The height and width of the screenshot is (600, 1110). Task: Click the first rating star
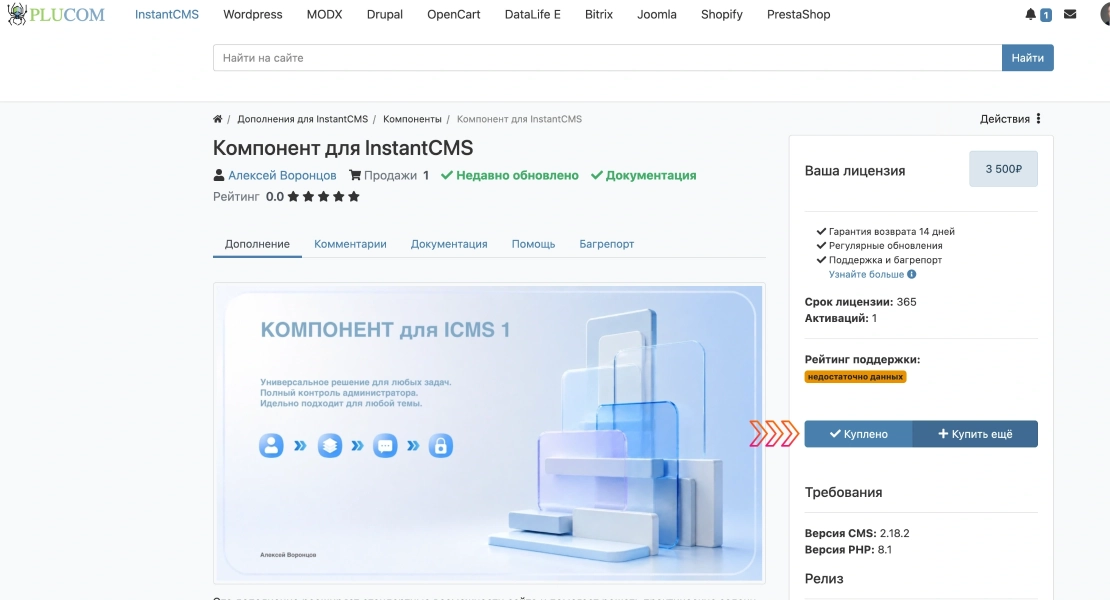click(x=293, y=197)
